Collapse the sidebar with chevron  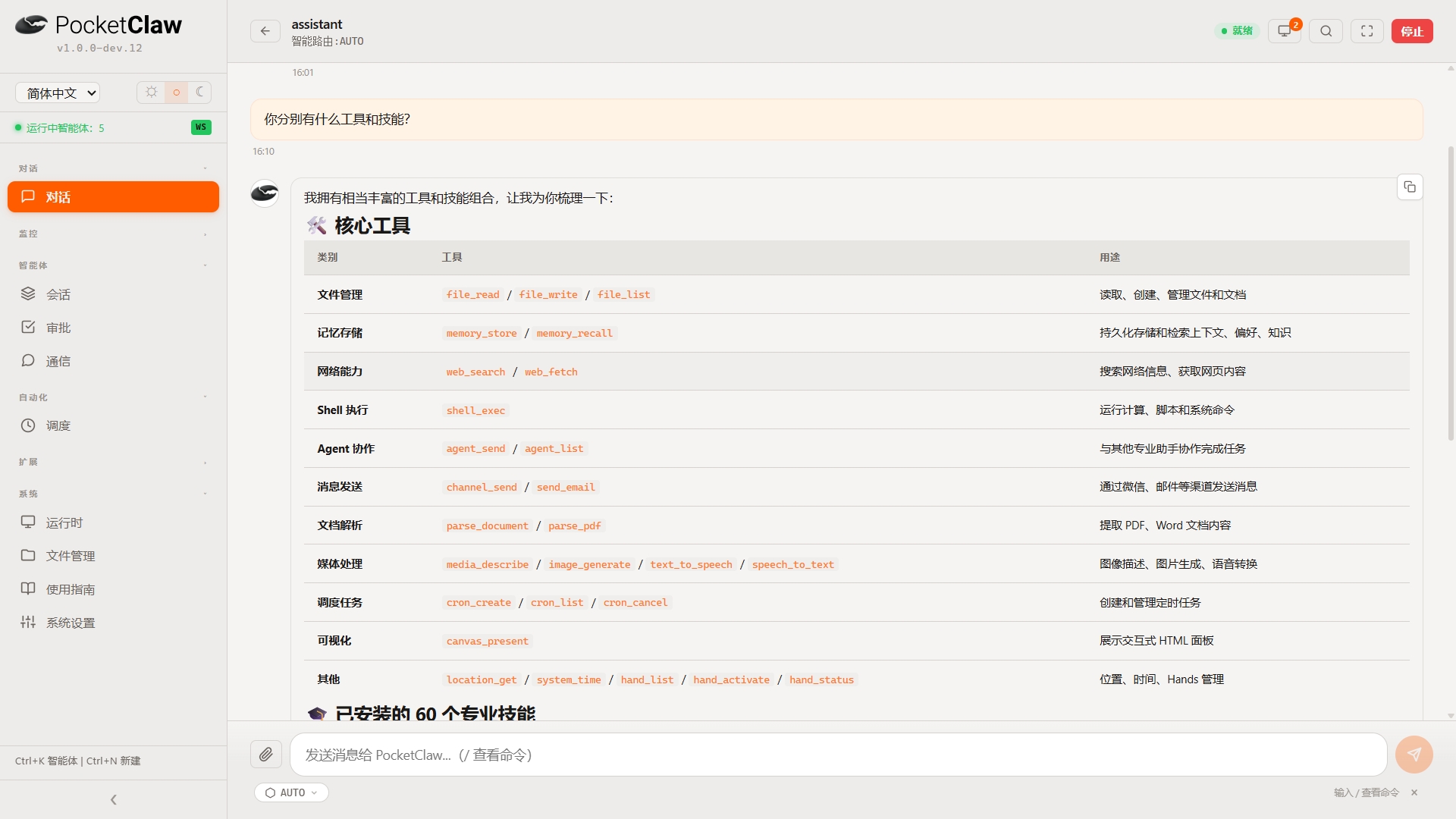coord(114,799)
